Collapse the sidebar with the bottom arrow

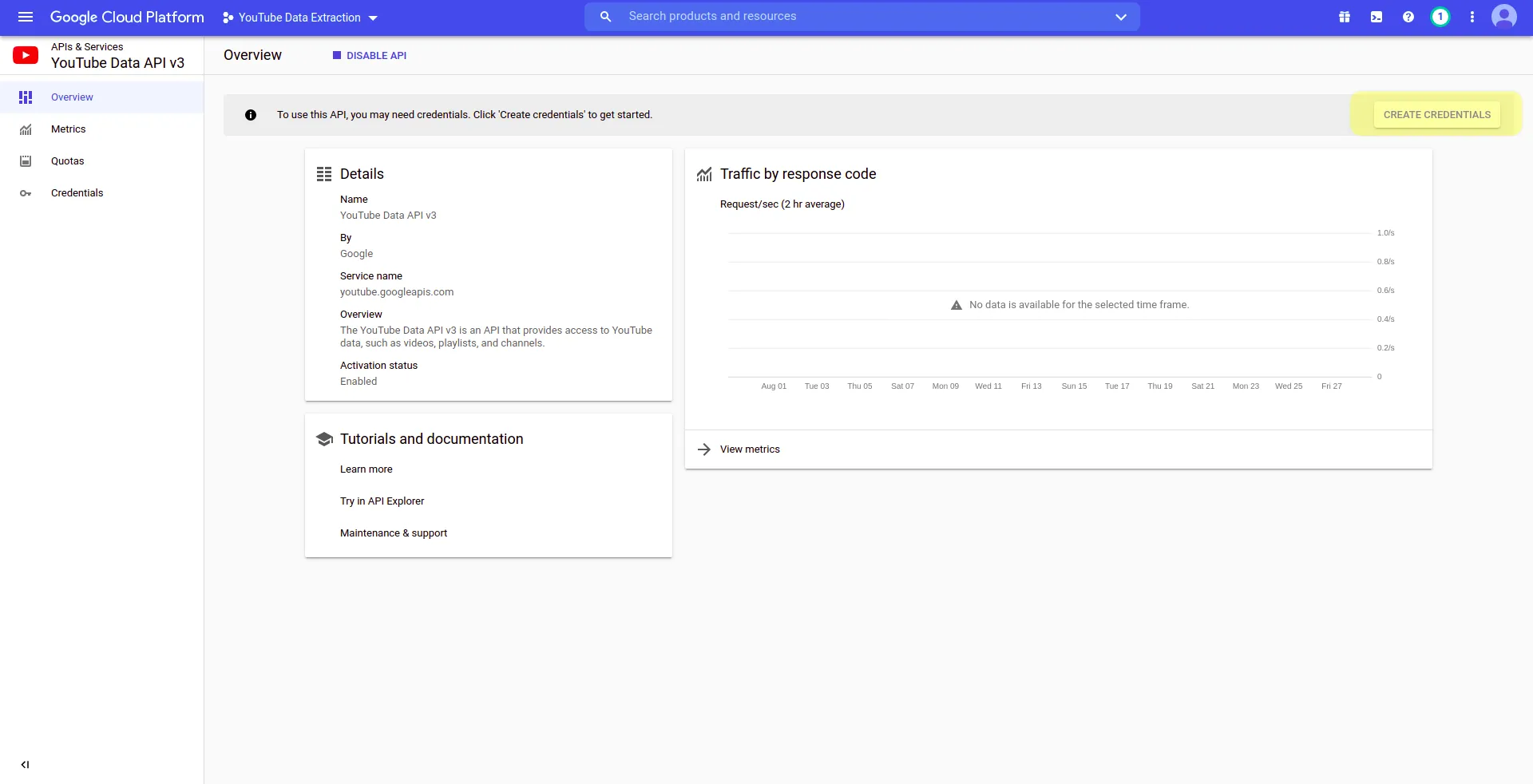[x=26, y=765]
